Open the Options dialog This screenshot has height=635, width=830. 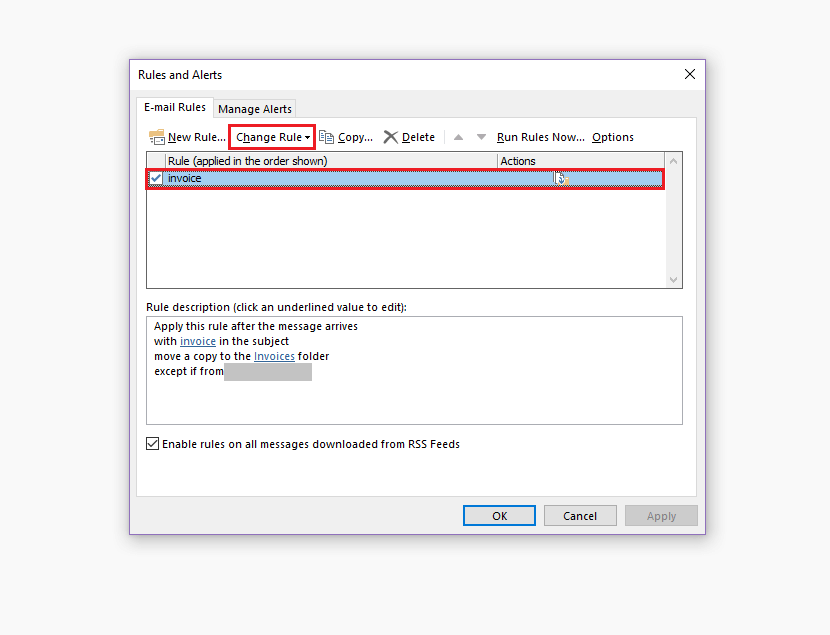click(612, 137)
